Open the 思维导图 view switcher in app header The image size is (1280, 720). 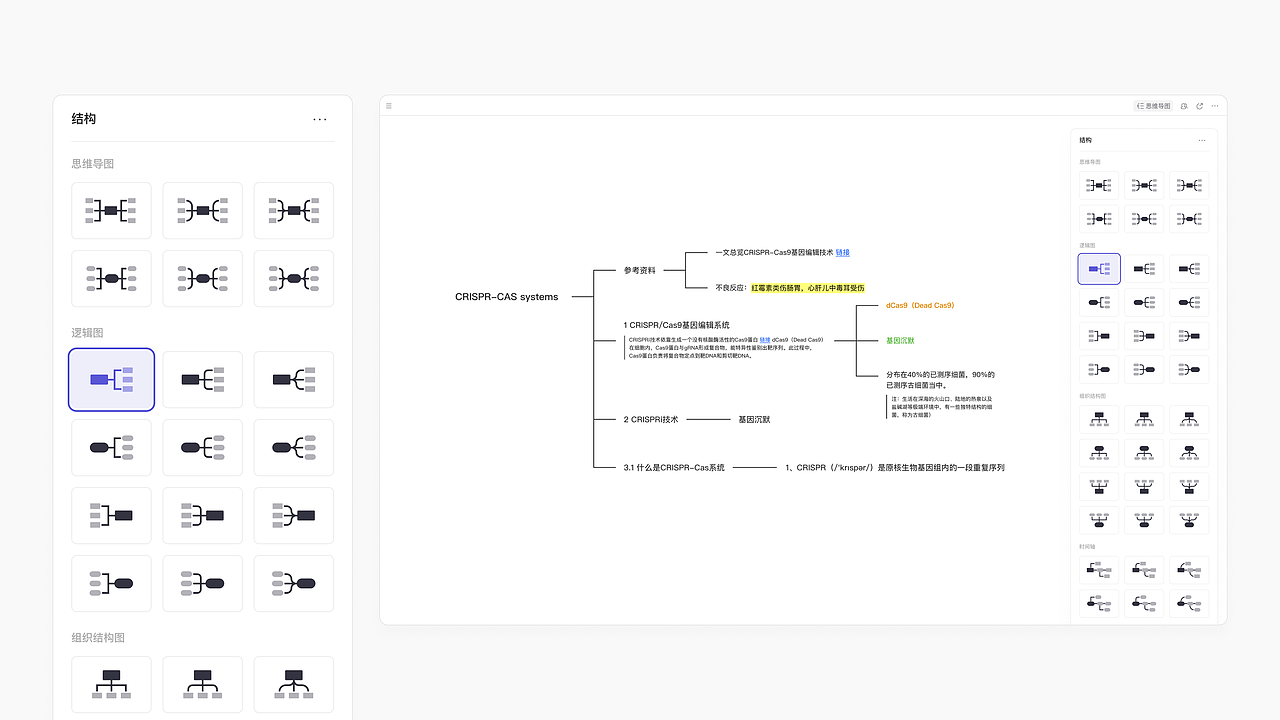pos(1152,105)
